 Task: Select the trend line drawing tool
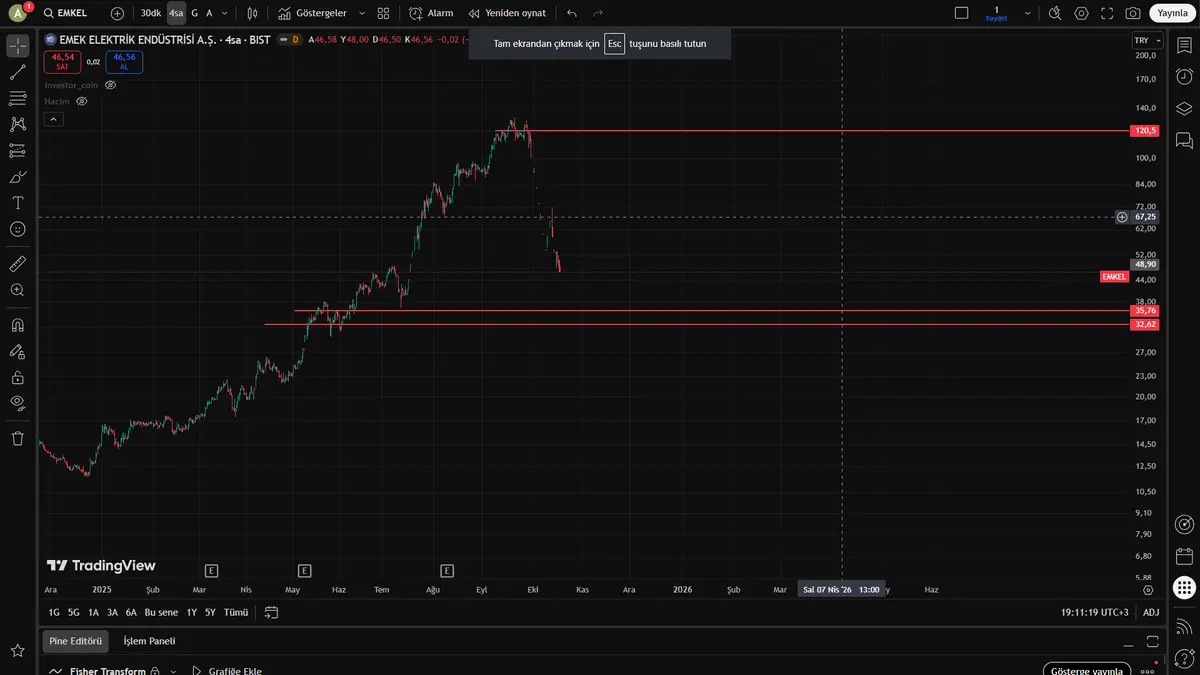pyautogui.click(x=18, y=72)
